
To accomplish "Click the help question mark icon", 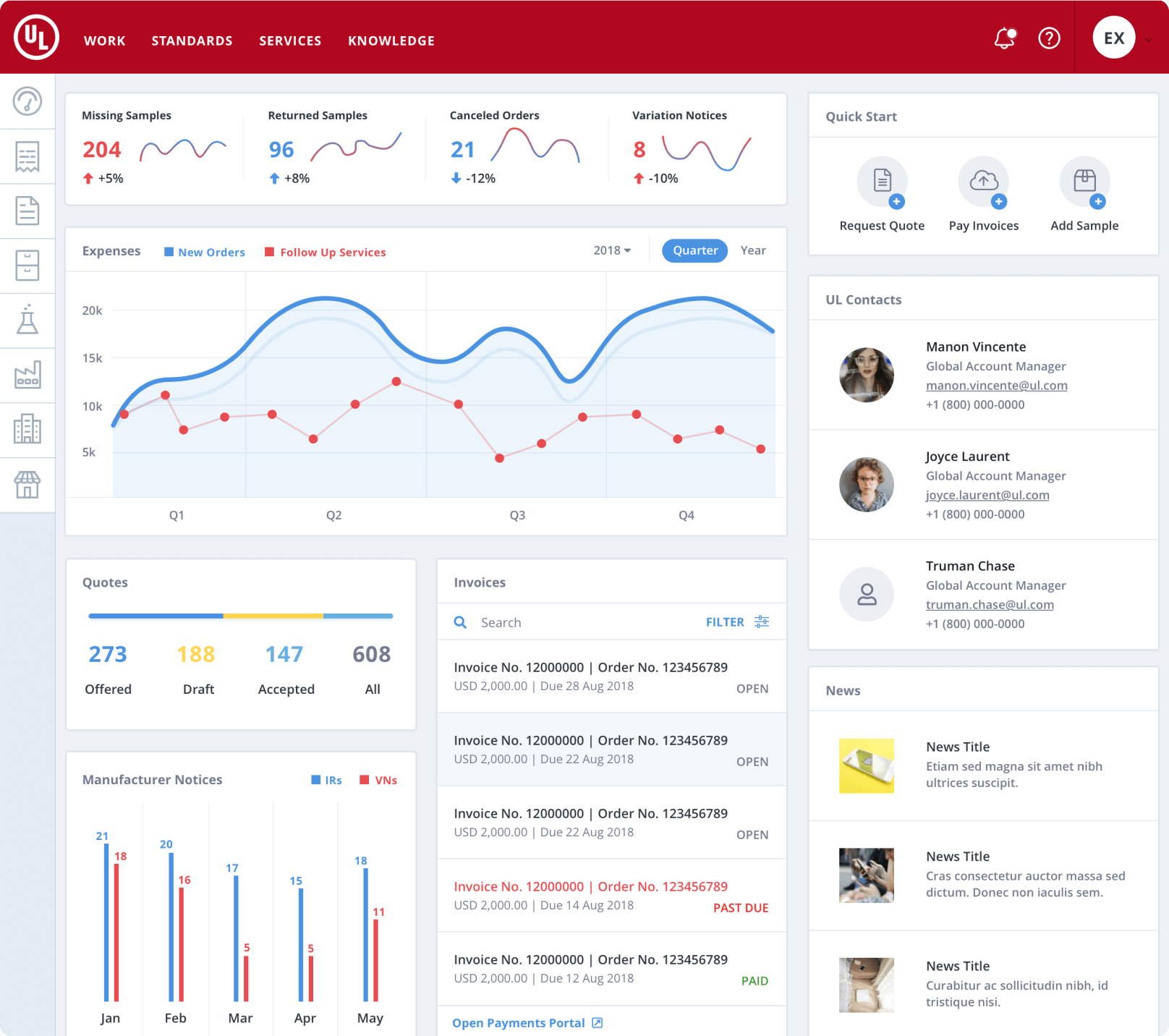I will click(x=1049, y=38).
